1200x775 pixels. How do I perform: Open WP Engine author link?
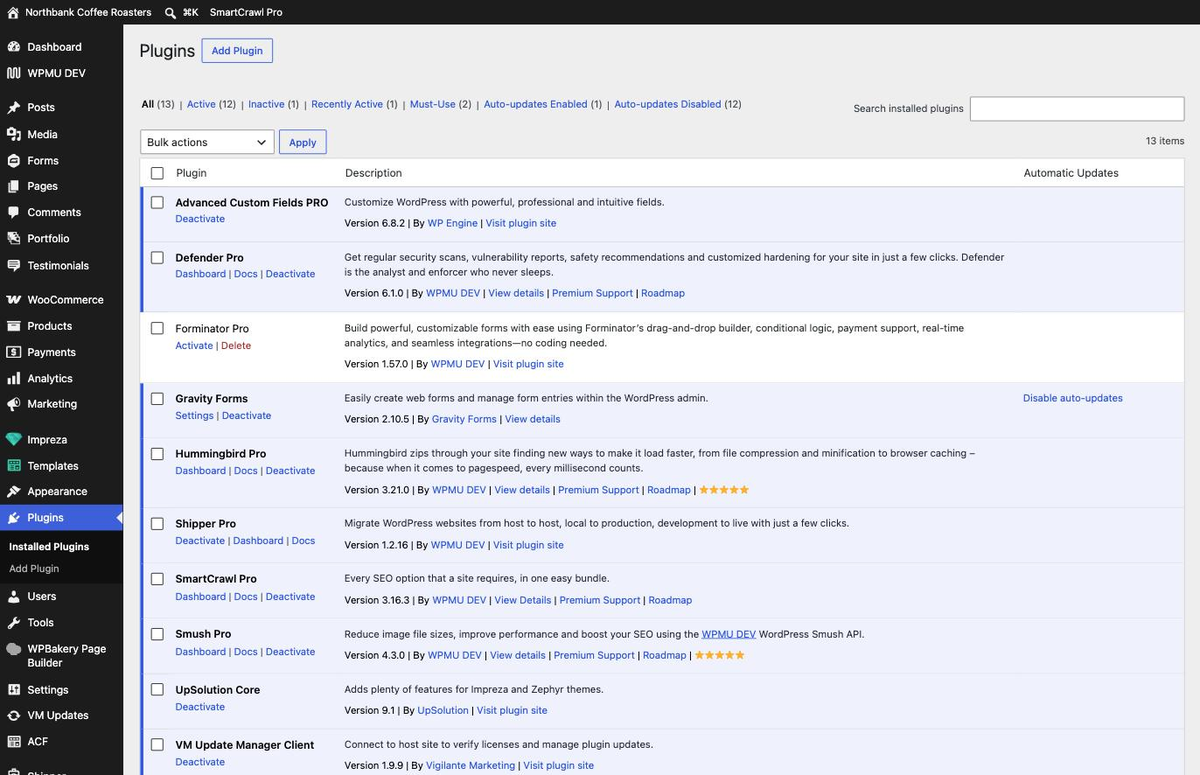click(453, 223)
